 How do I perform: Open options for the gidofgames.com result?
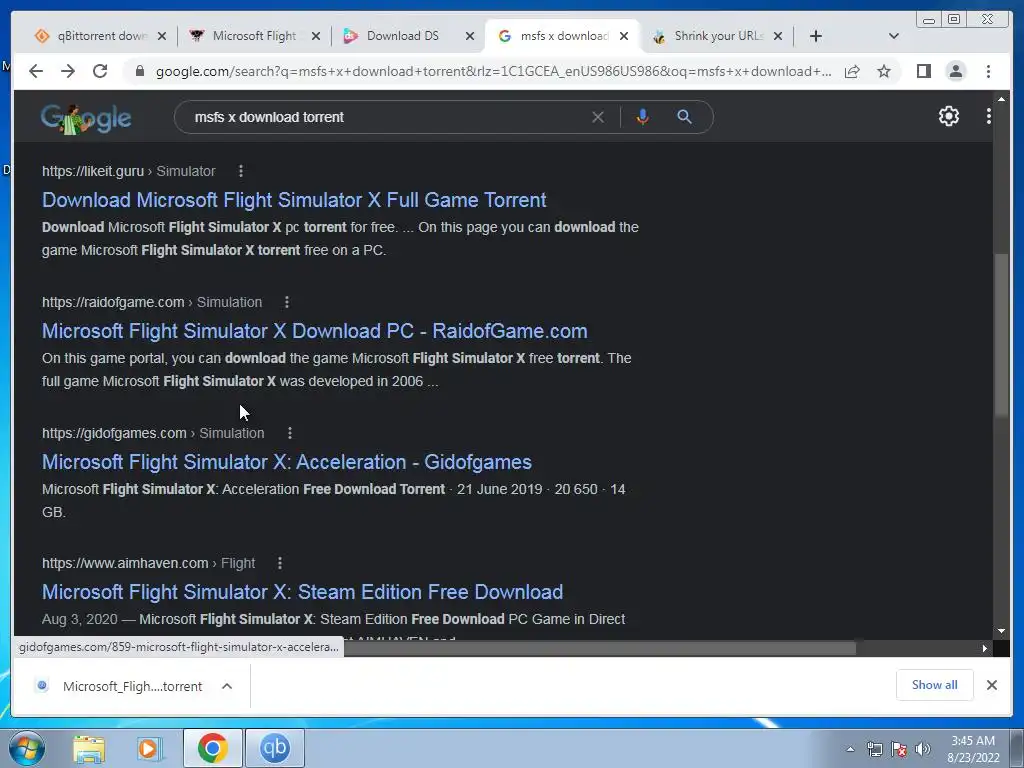tap(290, 433)
